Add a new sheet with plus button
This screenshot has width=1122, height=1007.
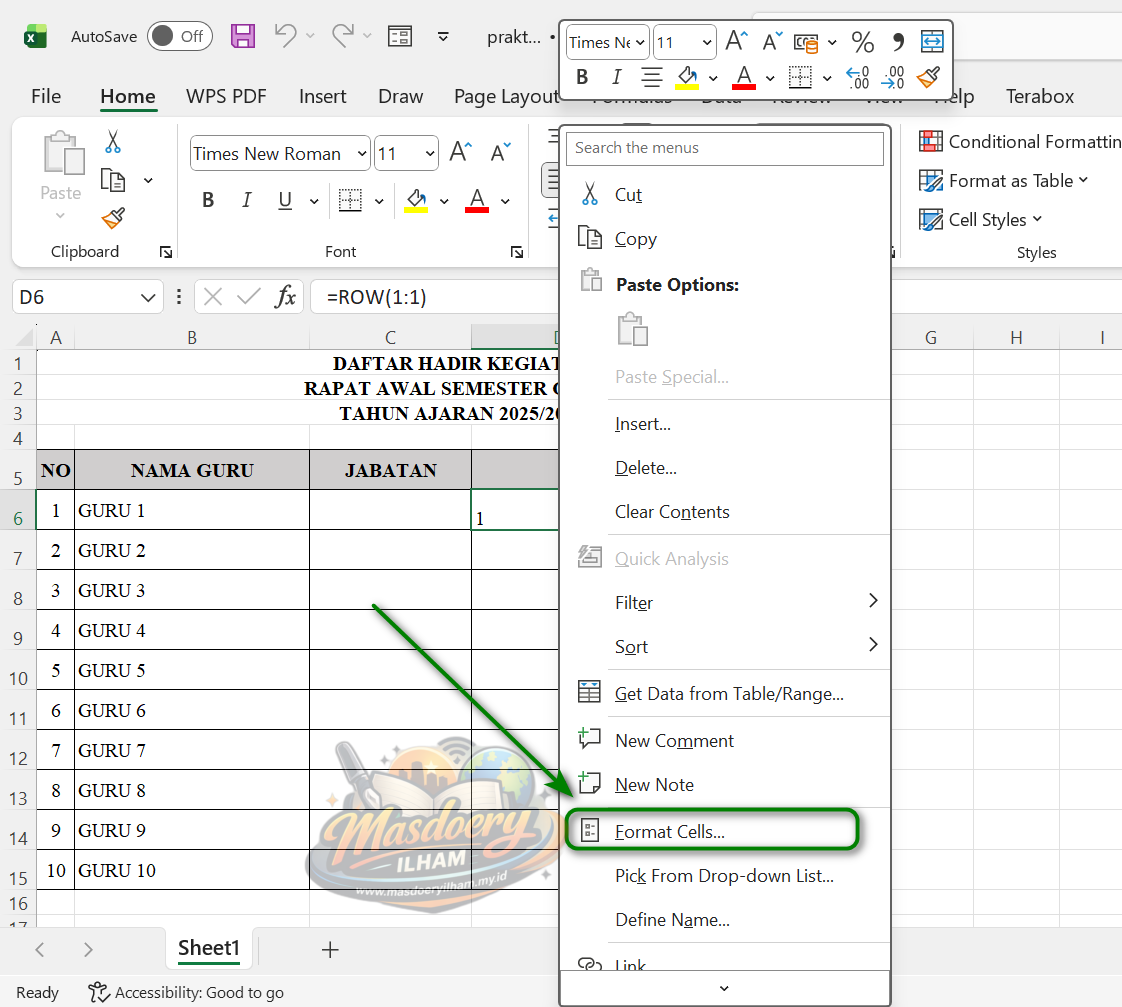click(x=330, y=949)
